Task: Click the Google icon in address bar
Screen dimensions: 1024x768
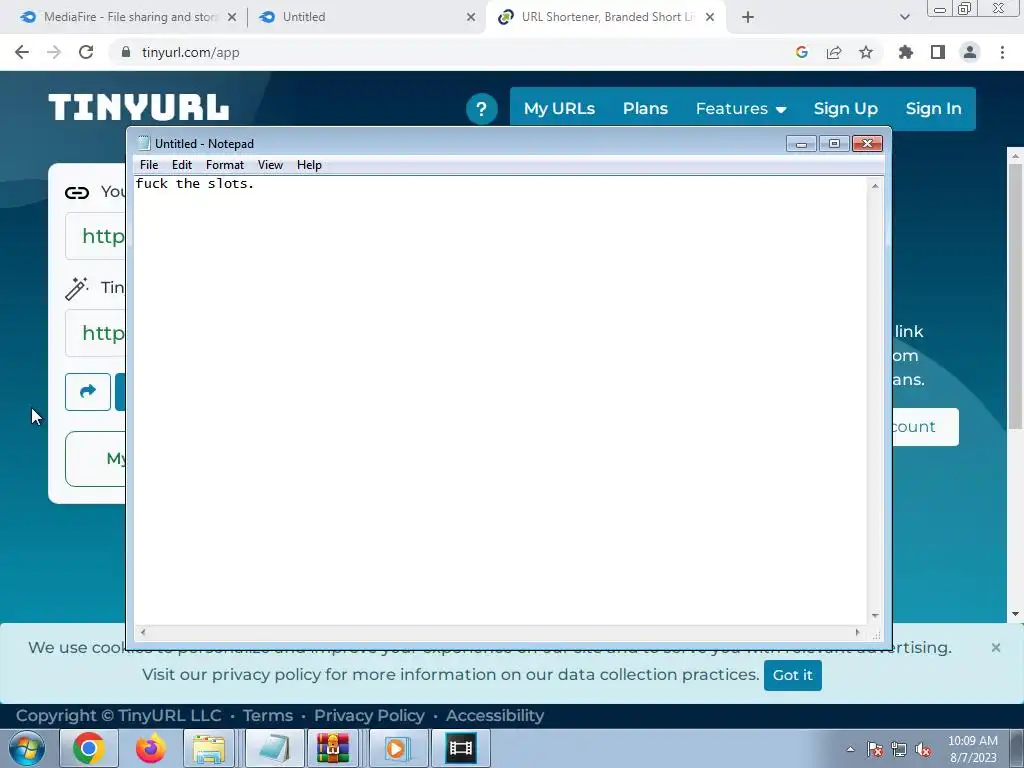Action: 802,52
